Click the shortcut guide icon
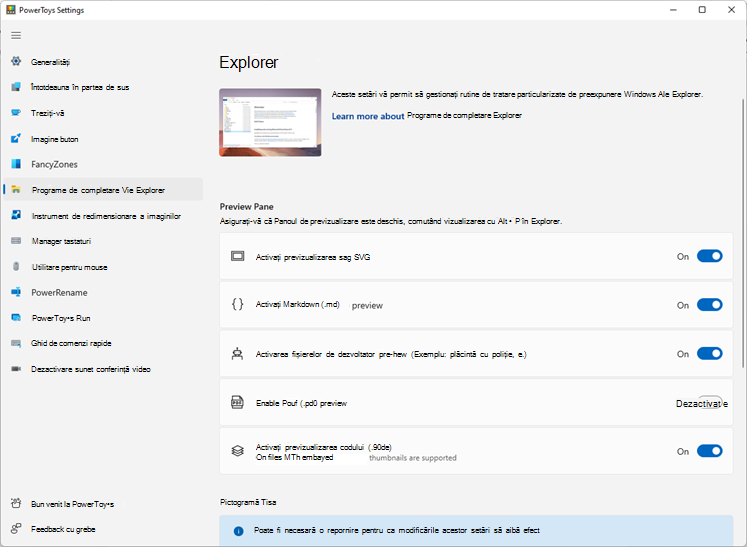The image size is (747, 547). tap(16, 343)
